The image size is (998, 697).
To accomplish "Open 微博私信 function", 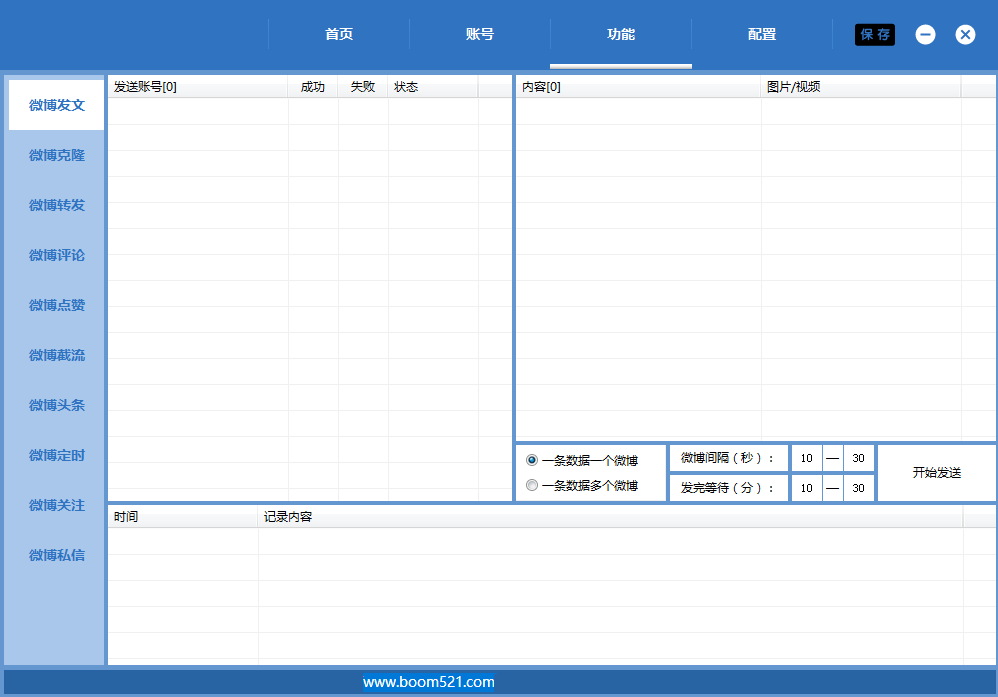I will click(57, 555).
